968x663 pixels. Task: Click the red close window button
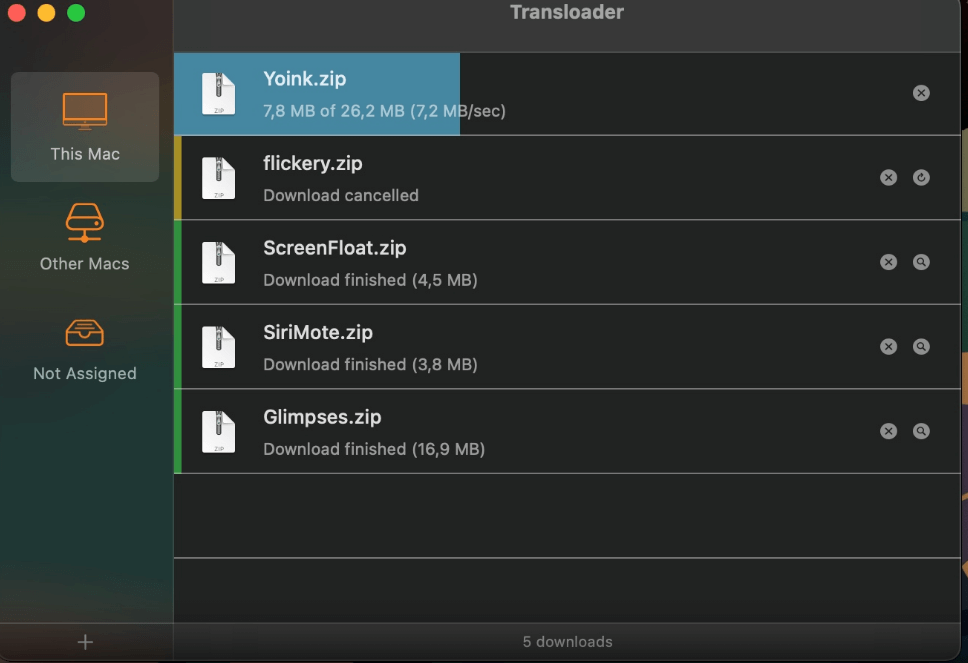point(17,12)
